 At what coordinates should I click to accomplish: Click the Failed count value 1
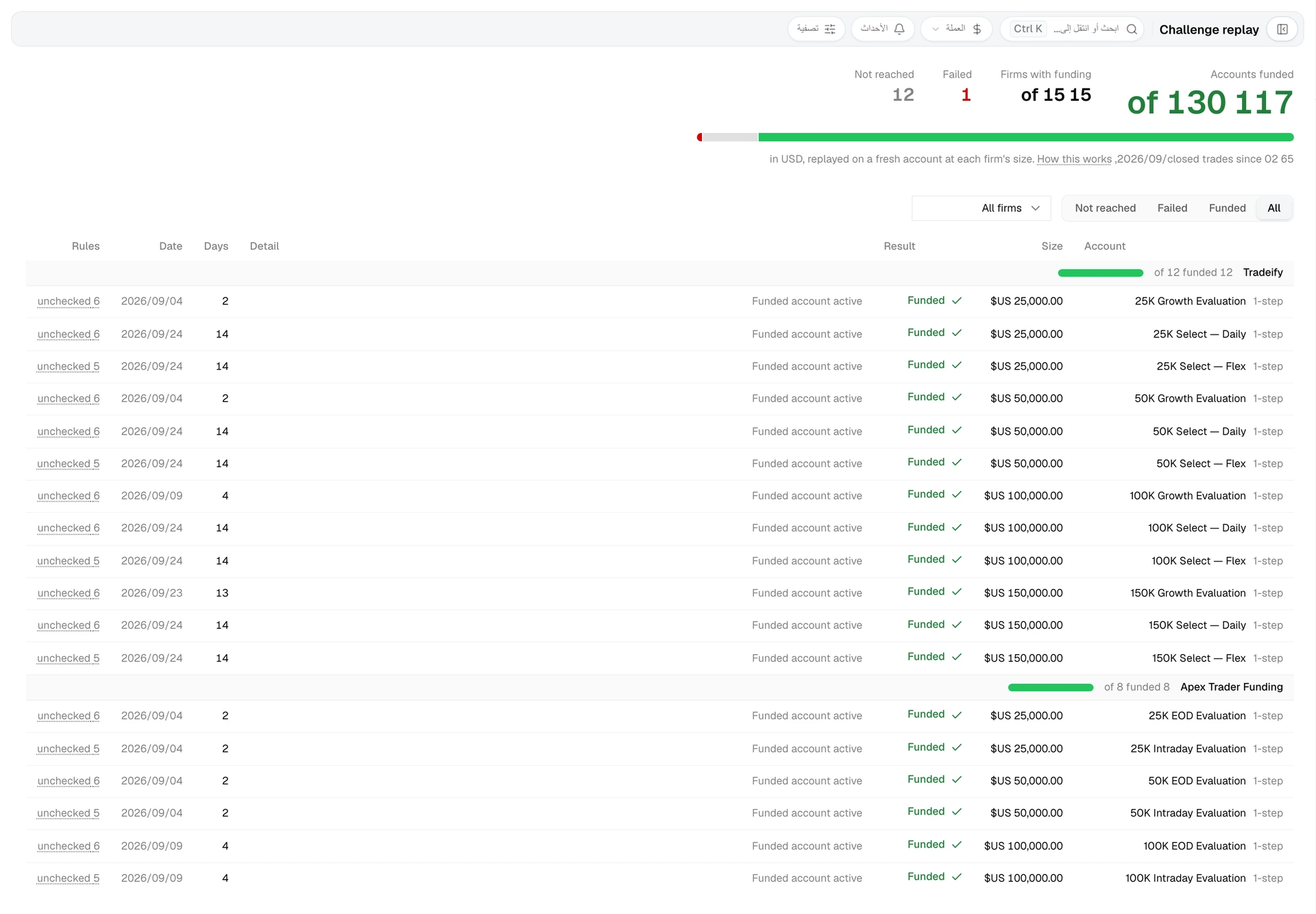click(x=966, y=95)
